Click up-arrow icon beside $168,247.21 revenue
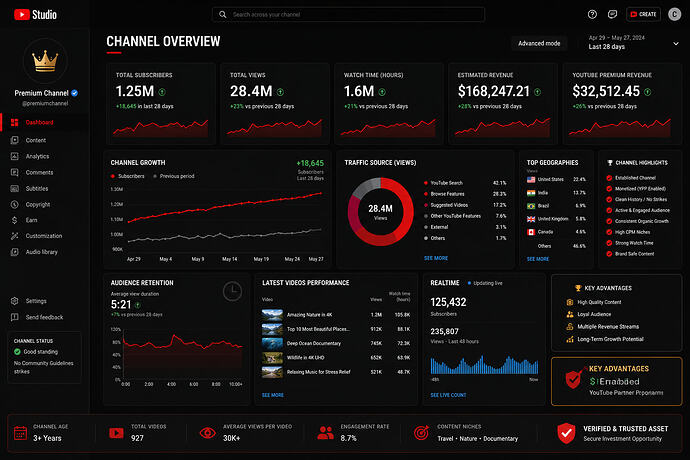 [537, 92]
